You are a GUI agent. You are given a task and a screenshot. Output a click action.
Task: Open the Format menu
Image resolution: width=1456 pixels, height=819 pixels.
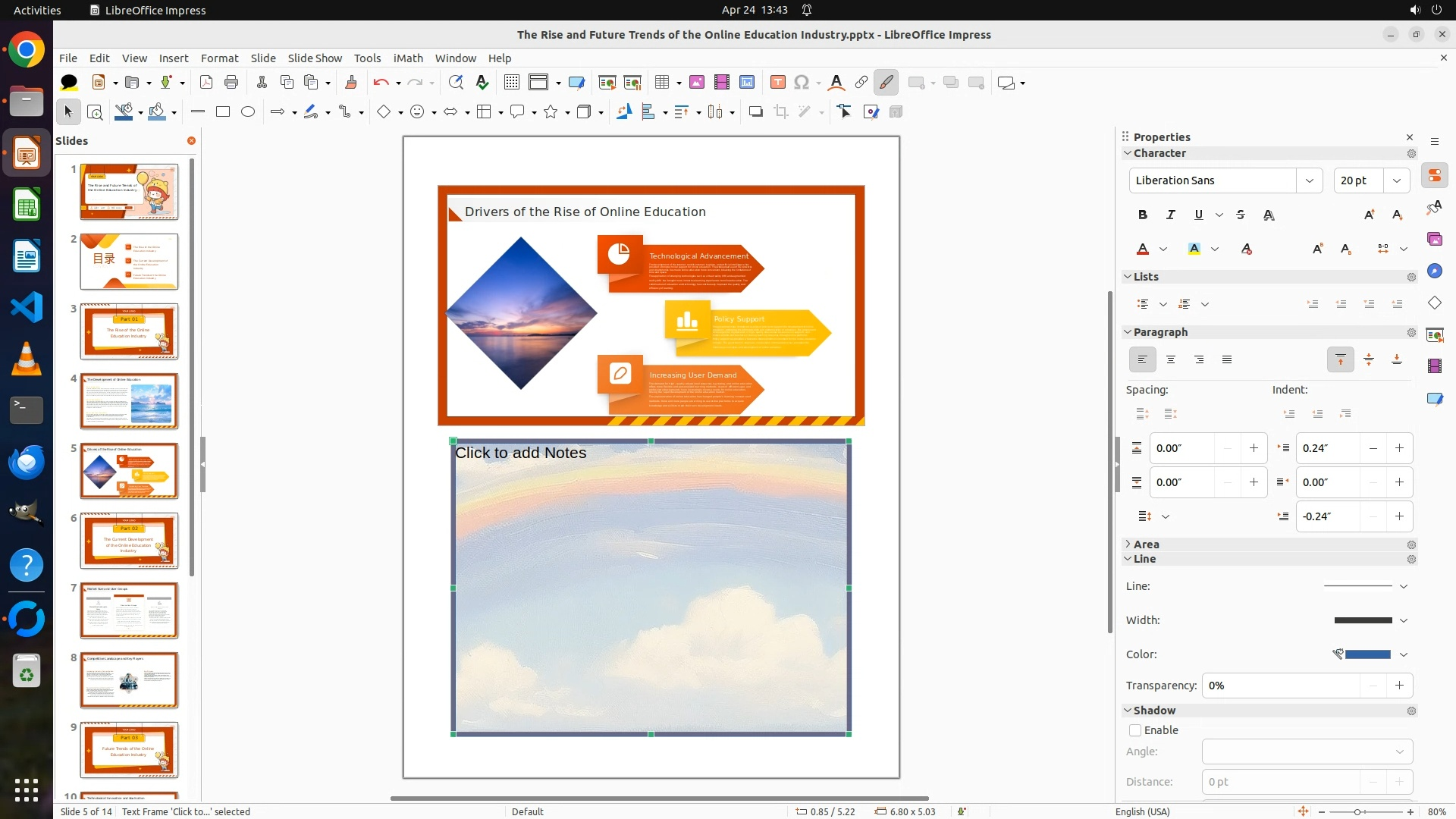[x=219, y=58]
